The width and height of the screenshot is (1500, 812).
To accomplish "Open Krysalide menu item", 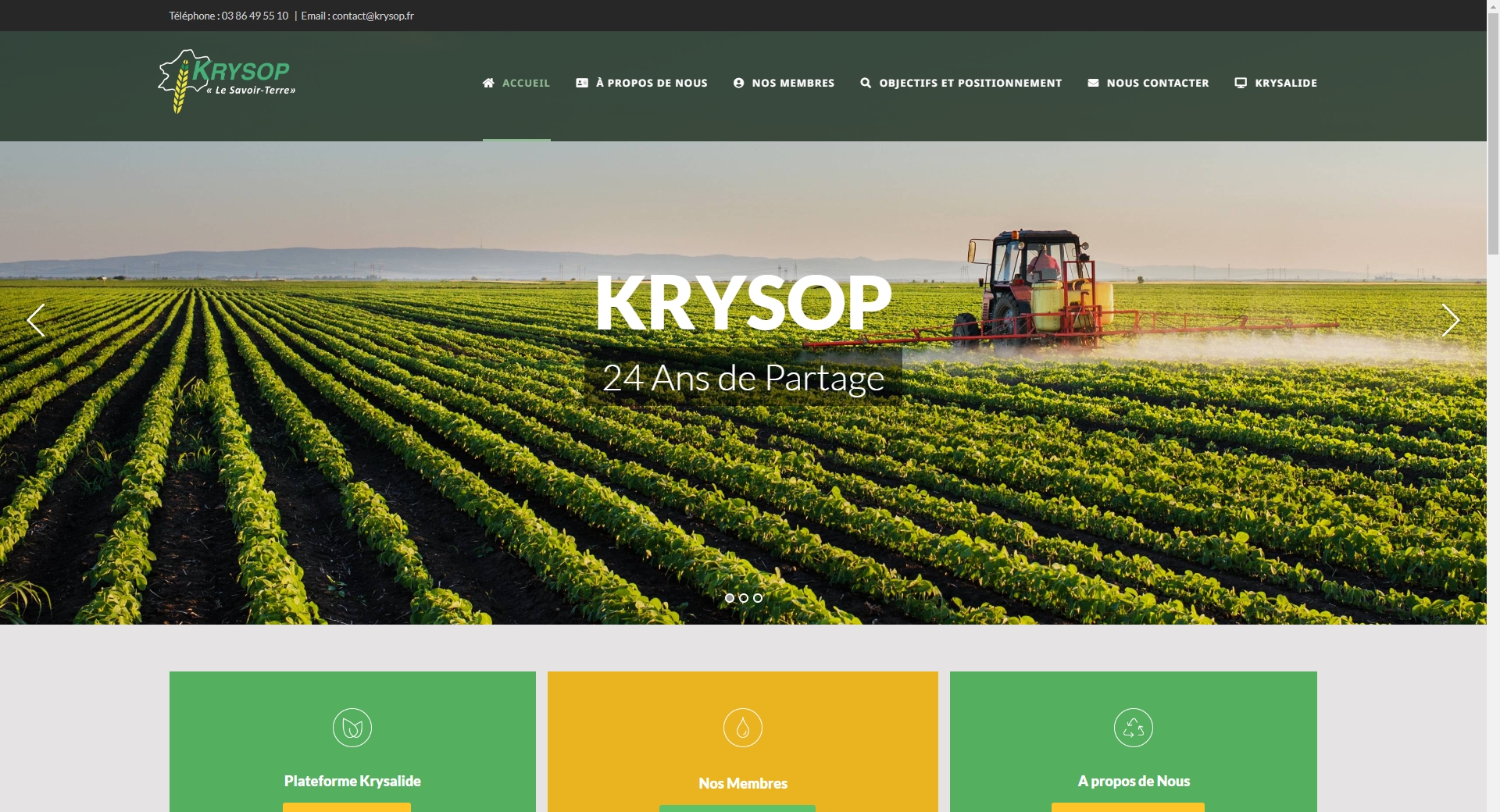I will coord(1276,83).
